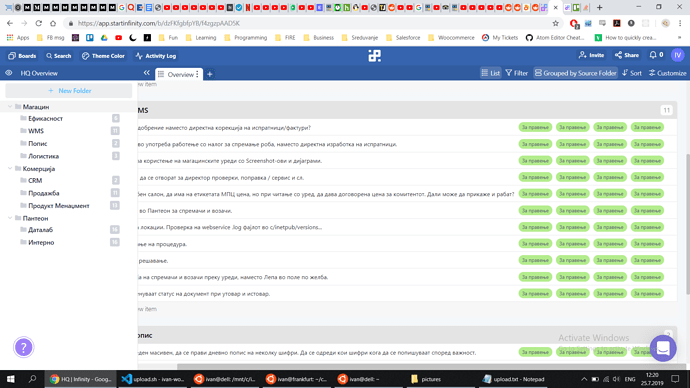Open the chat support widget

663,348
